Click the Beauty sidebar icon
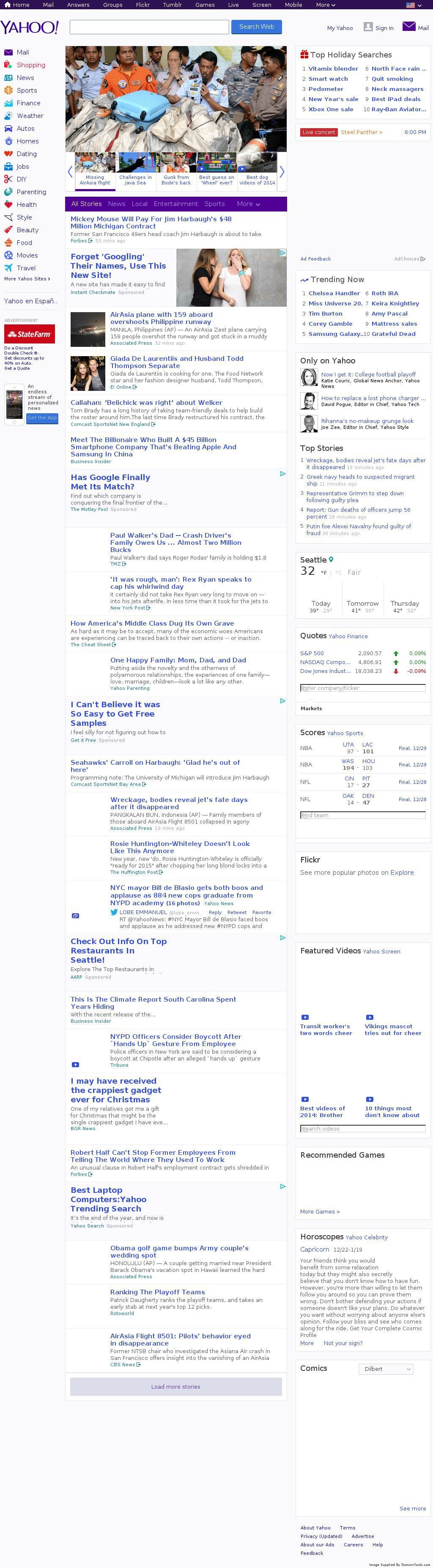This screenshot has height=1568, width=433. 8,230
